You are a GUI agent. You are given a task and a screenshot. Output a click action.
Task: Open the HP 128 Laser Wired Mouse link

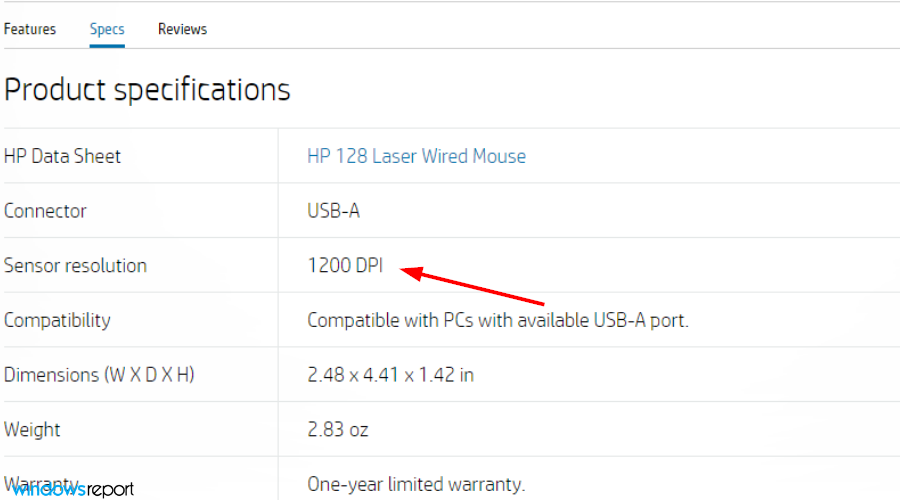[416, 156]
